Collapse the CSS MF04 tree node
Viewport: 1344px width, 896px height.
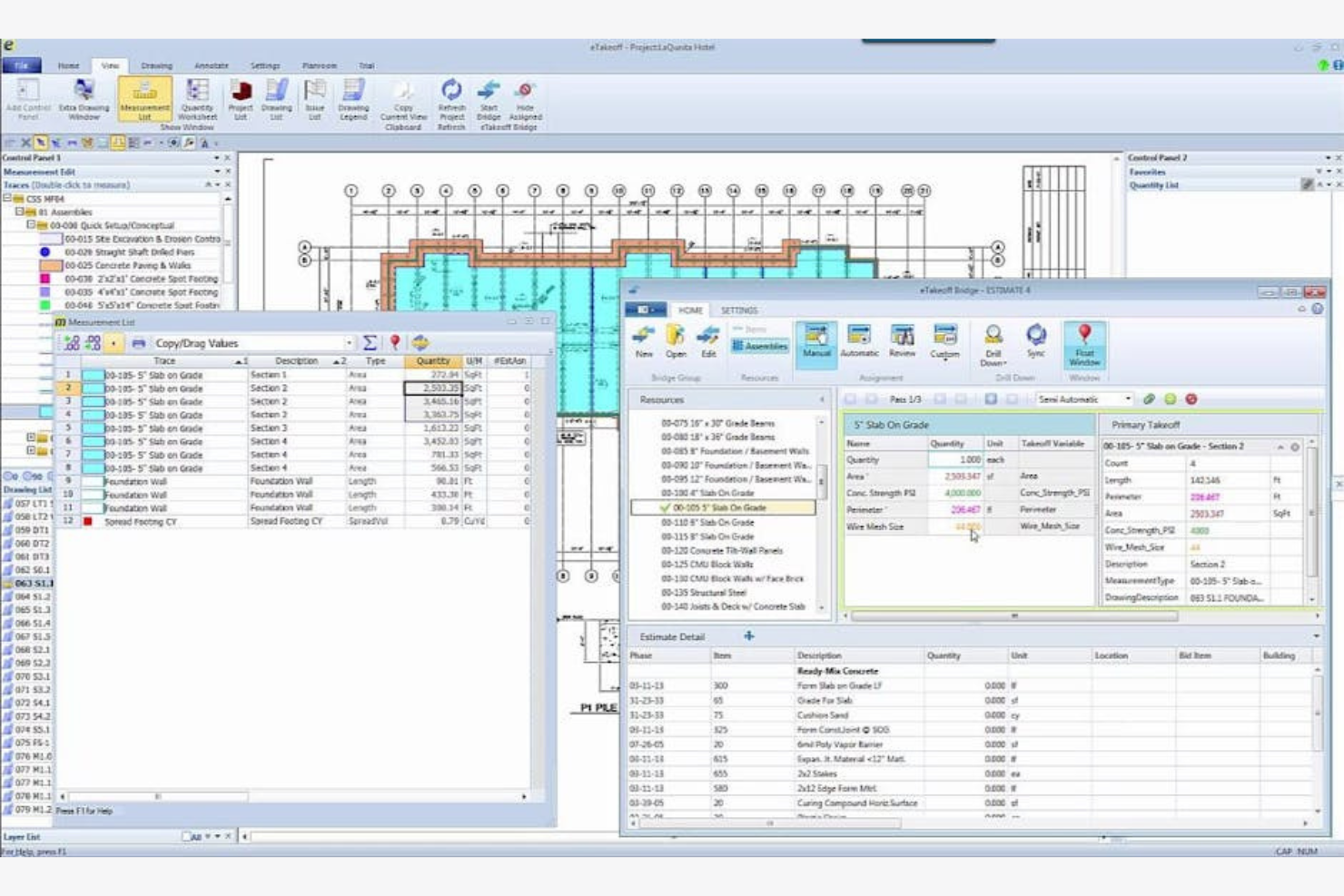[x=6, y=198]
